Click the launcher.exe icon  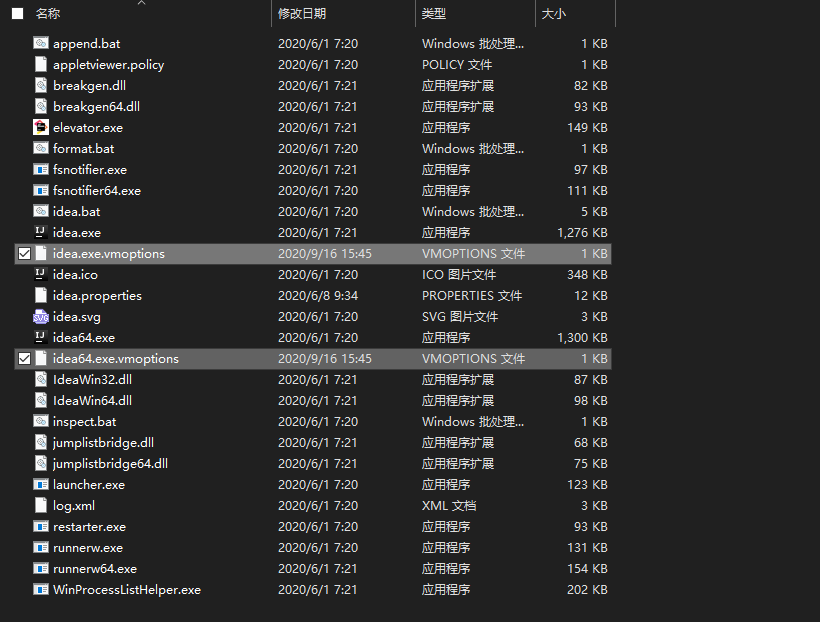point(41,484)
